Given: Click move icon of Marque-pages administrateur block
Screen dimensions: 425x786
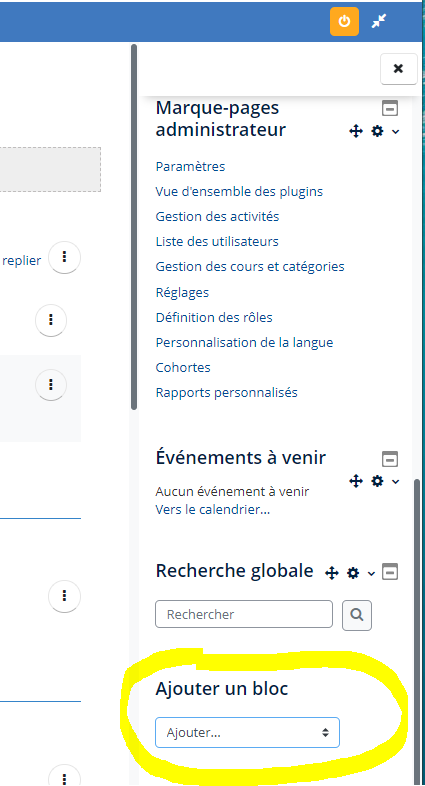Looking at the screenshot, I should tap(356, 131).
